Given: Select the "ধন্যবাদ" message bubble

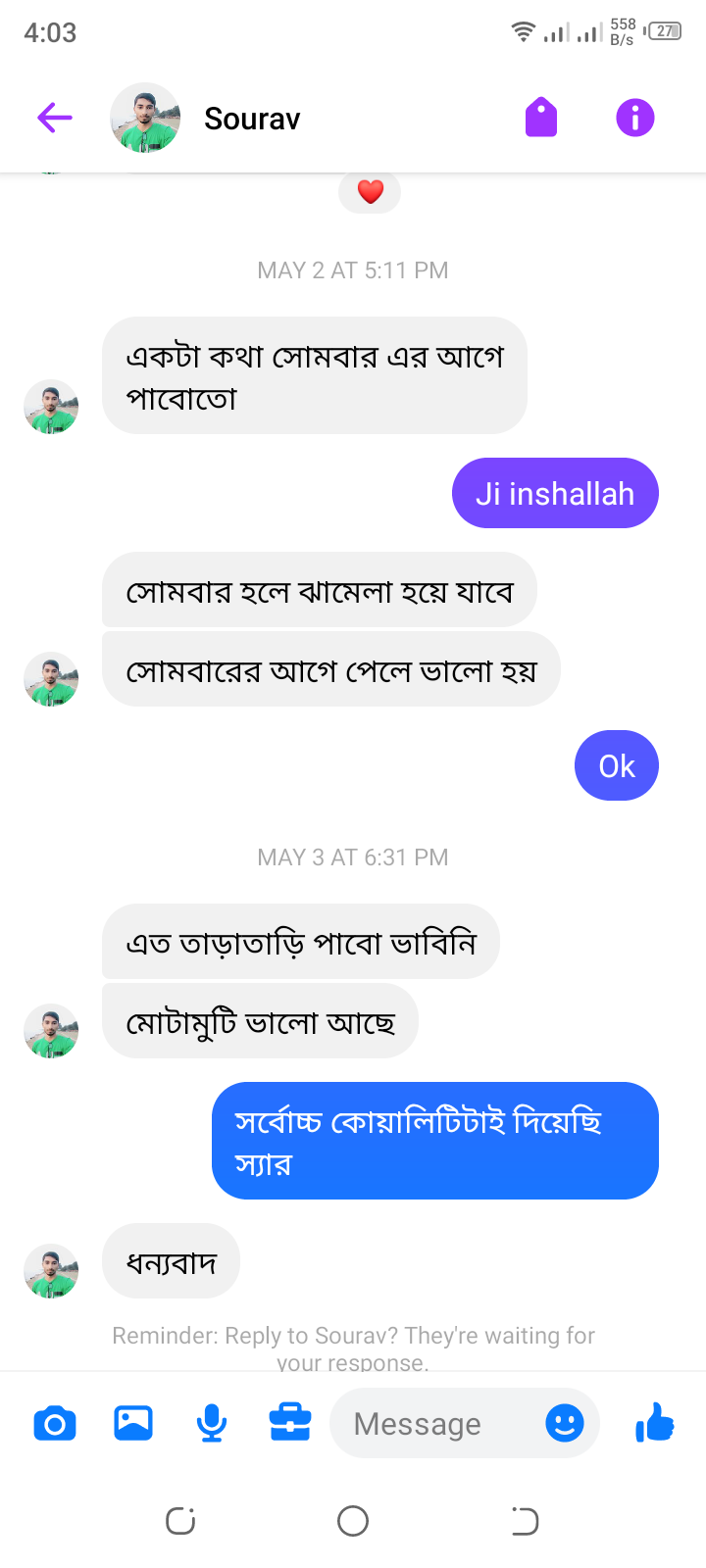Looking at the screenshot, I should coord(171,1261).
